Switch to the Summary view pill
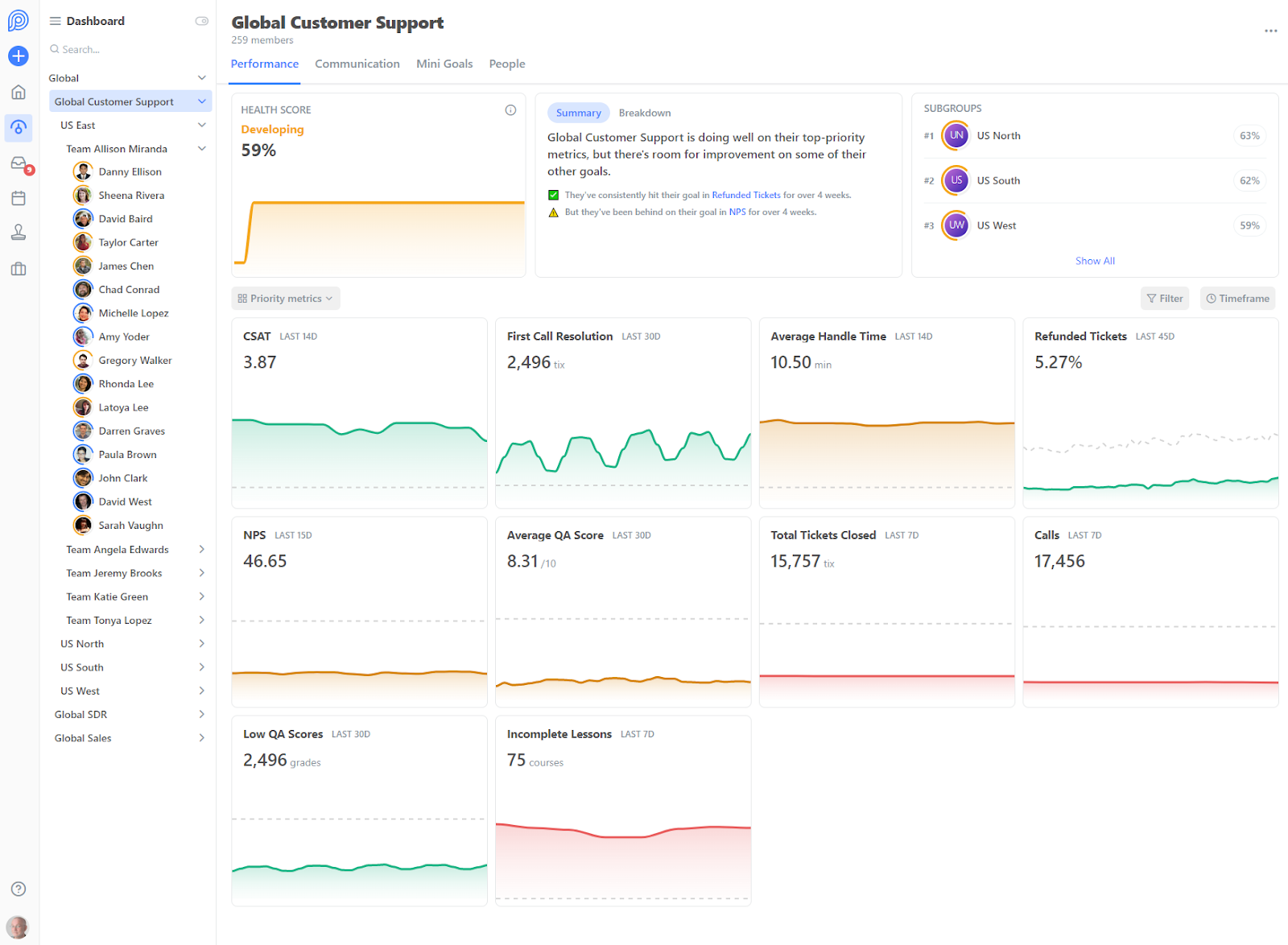Screen dimensions: 1288x945 [x=578, y=113]
